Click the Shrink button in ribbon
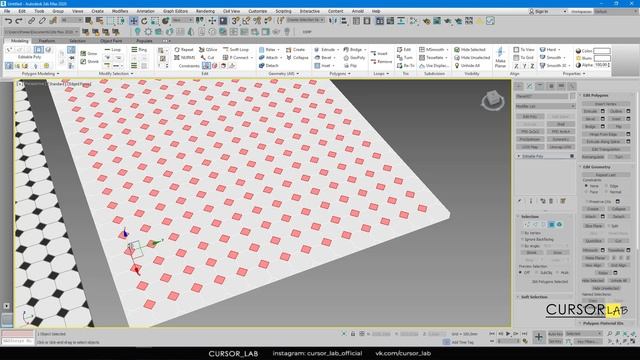Image resolution: width=640 pixels, height=360 pixels. [x=90, y=62]
